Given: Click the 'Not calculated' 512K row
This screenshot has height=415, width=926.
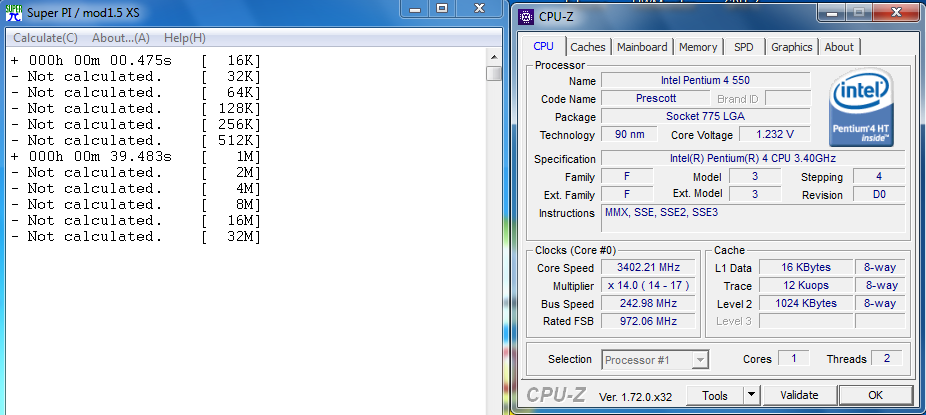Looking at the screenshot, I should tap(136, 140).
